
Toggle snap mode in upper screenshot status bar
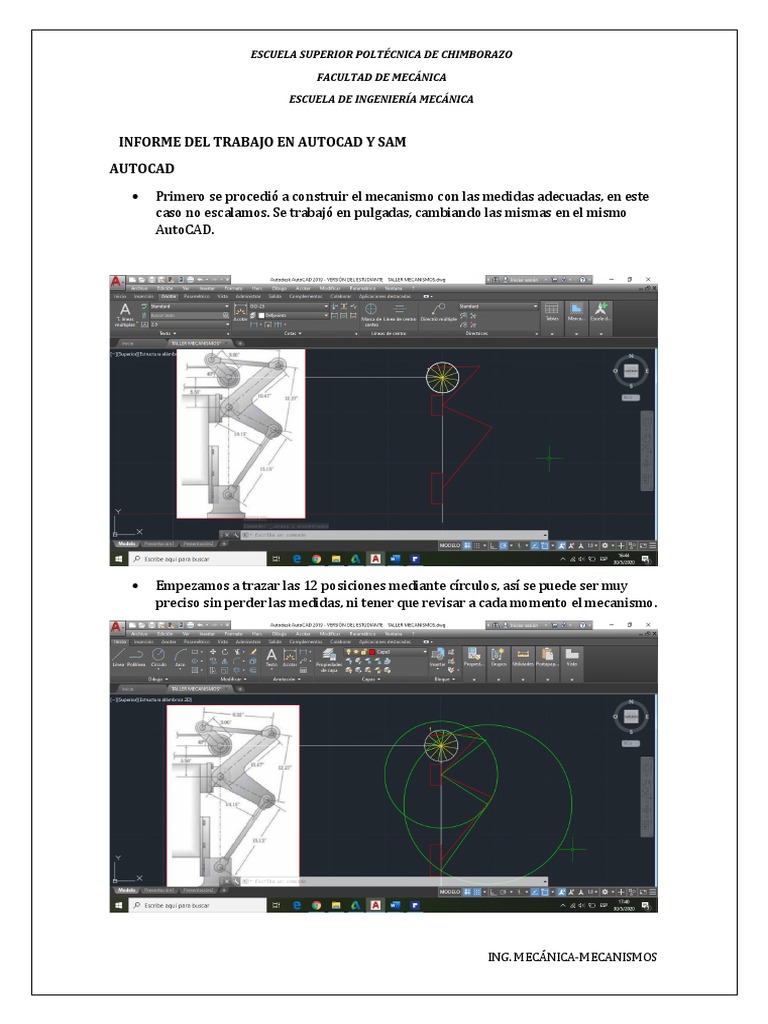pyautogui.click(x=477, y=545)
